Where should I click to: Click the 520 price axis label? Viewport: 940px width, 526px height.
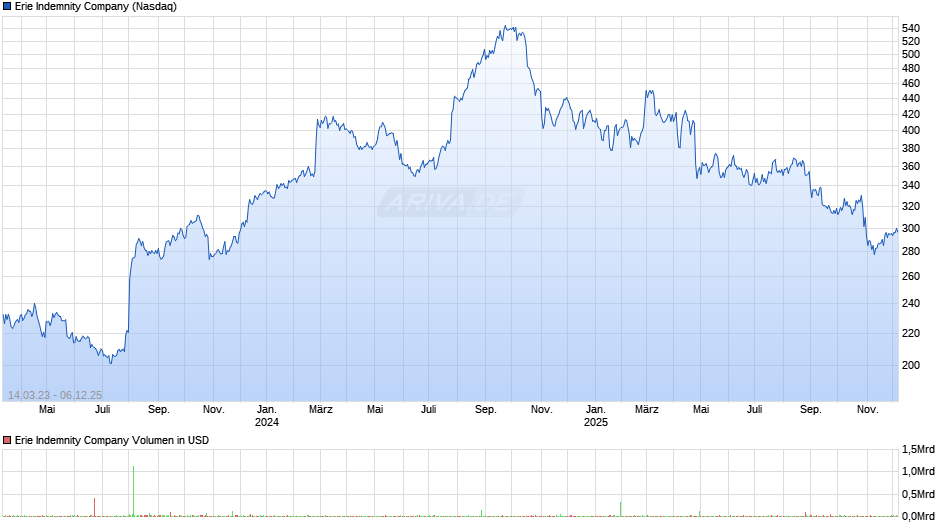coord(911,41)
